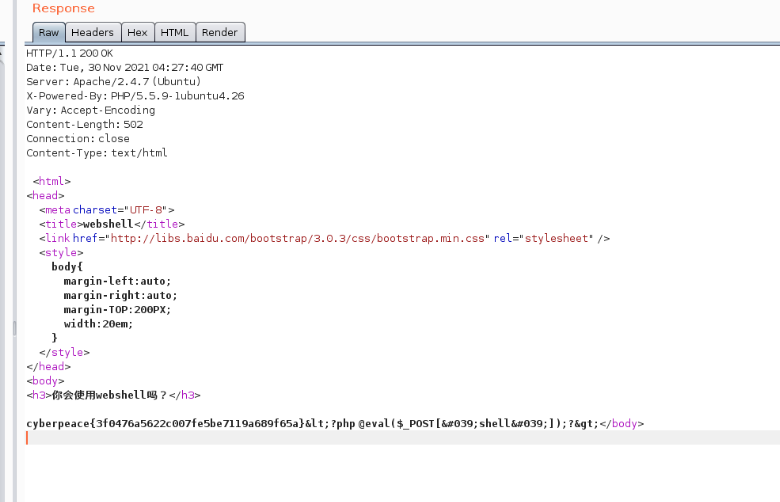
Task: Select the Hex tab
Action: click(x=137, y=32)
